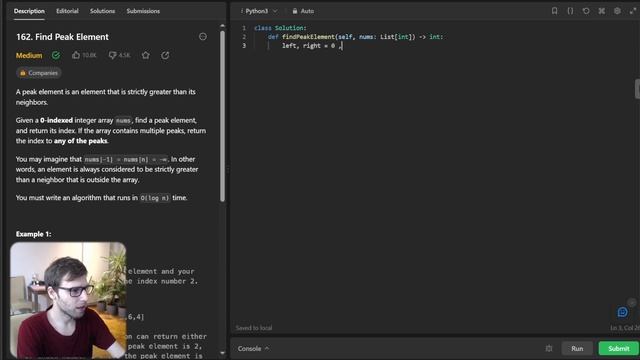
Task: Click the 'class Solution:' code line
Action: pos(280,28)
